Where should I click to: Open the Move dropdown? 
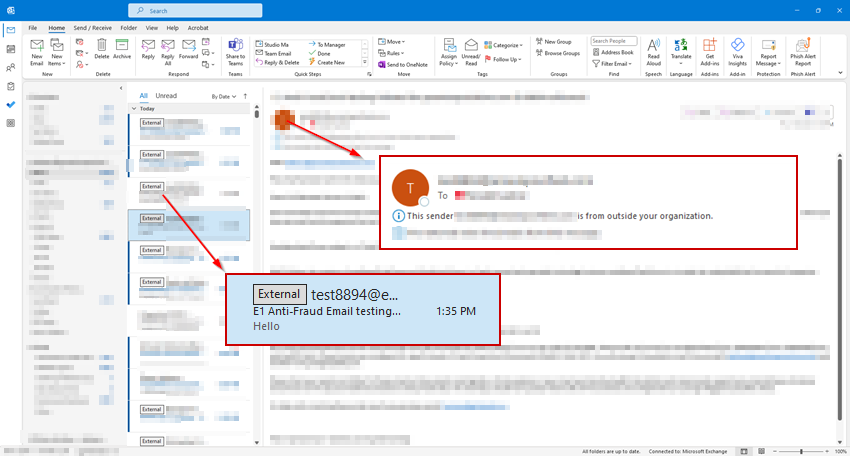click(x=391, y=42)
